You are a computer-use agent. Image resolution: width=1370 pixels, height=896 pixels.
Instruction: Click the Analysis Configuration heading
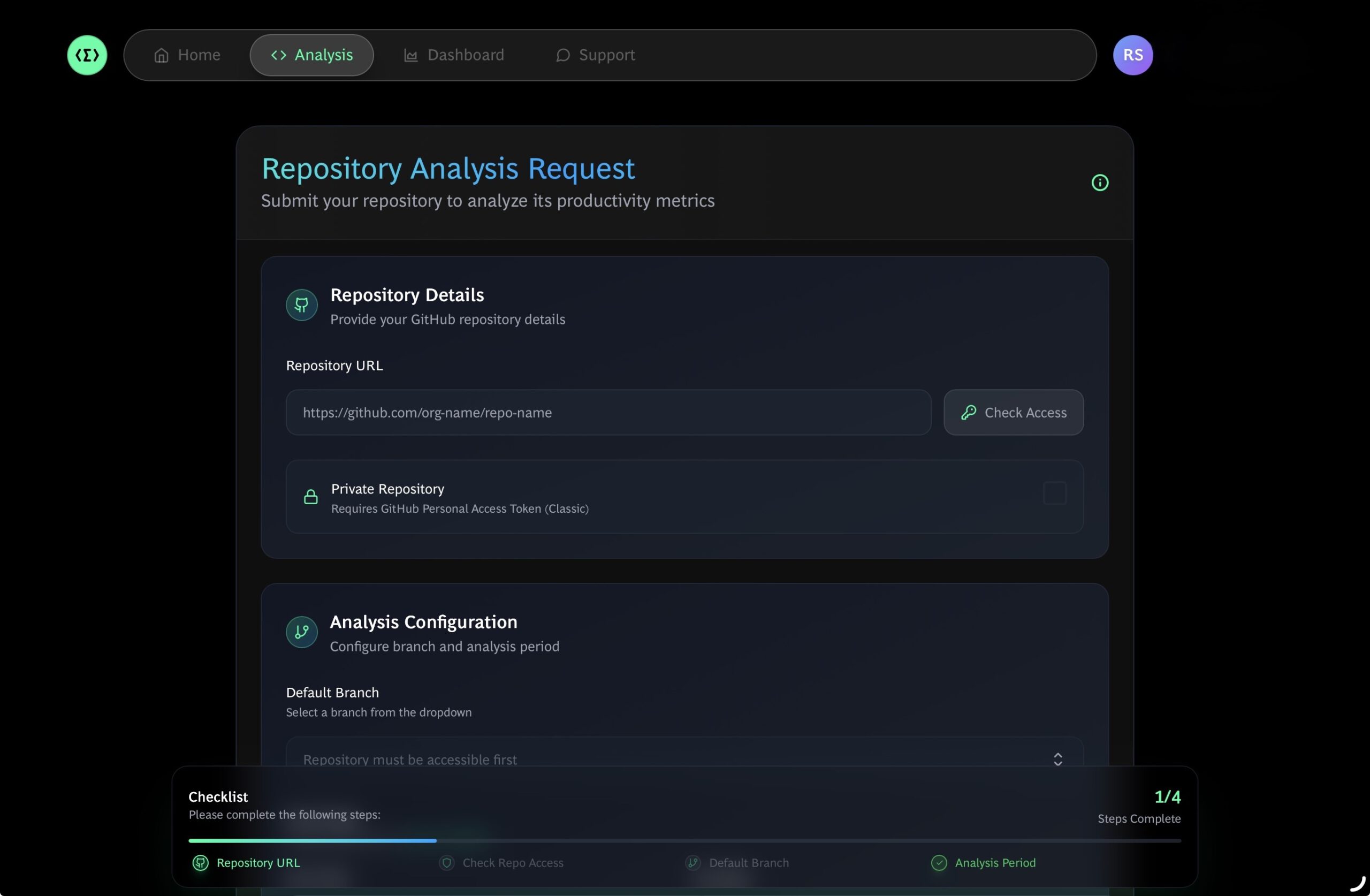423,621
